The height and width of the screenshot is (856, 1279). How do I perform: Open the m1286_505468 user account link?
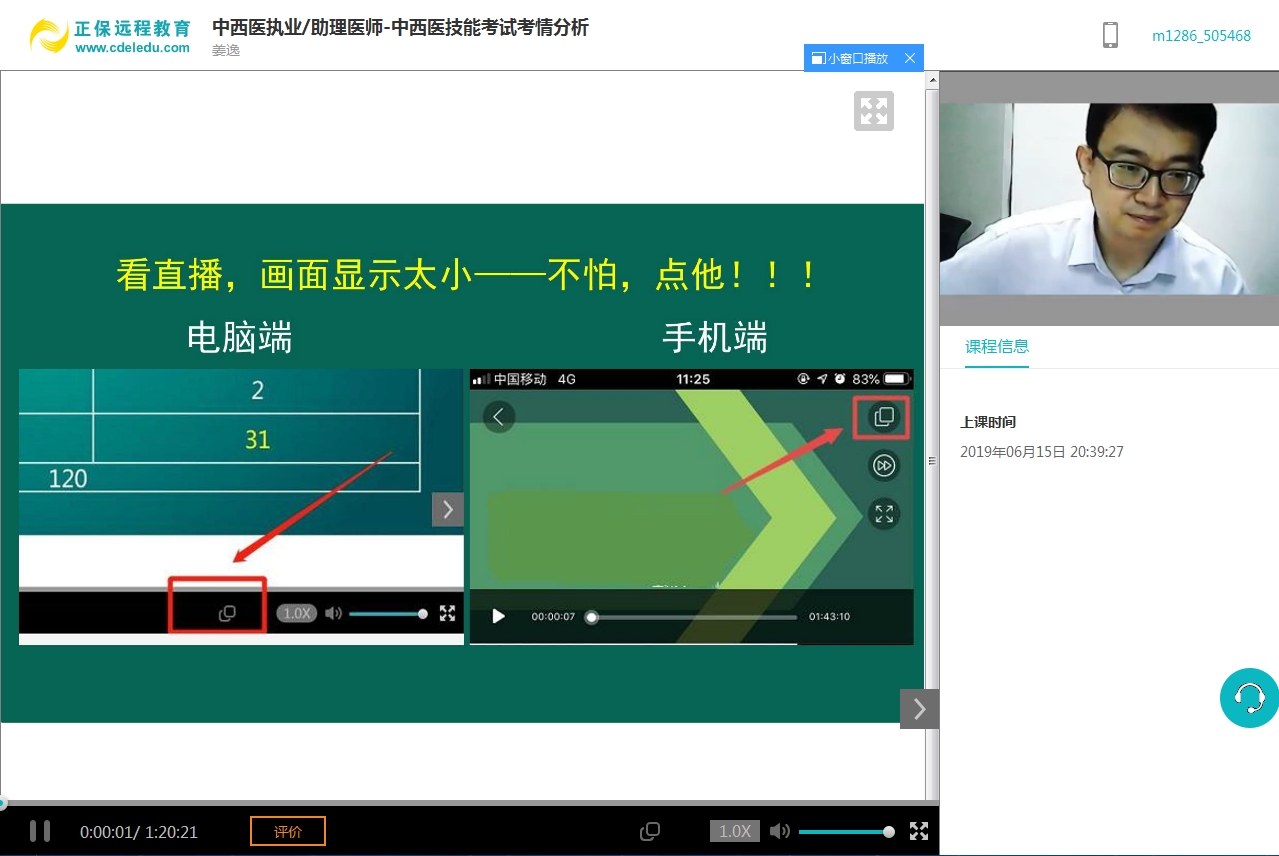[x=1201, y=36]
